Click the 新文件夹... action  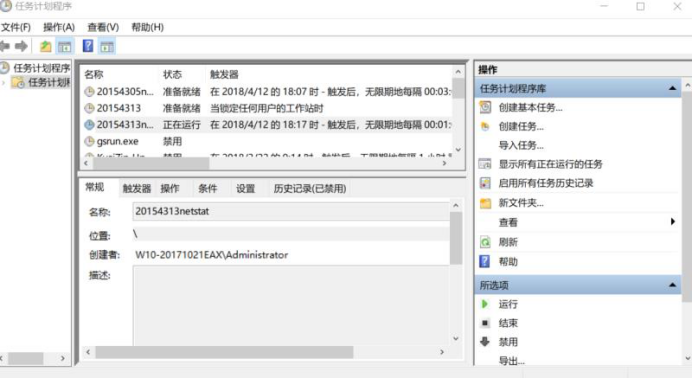[521, 202]
